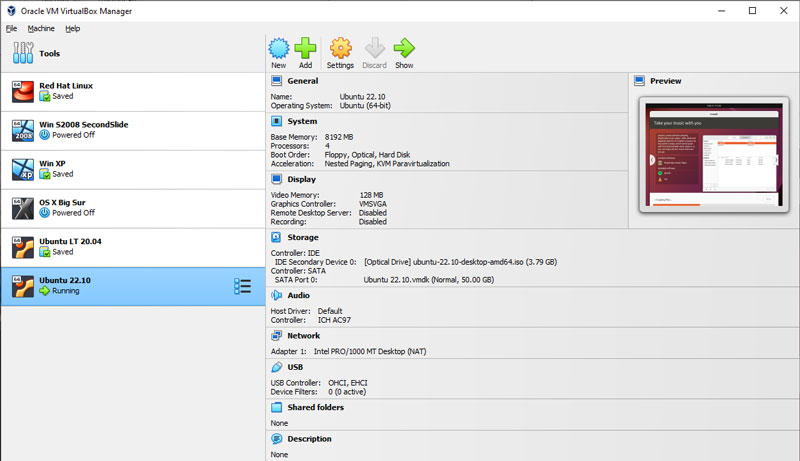Open the USB settings heading link
The height and width of the screenshot is (461, 800).
(295, 367)
